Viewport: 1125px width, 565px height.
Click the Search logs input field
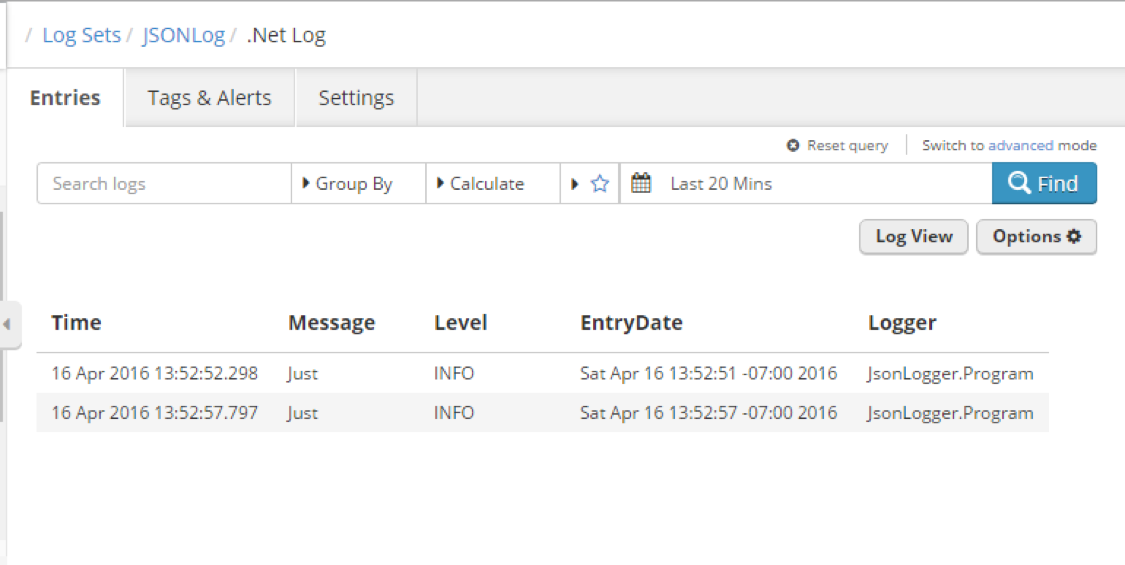click(x=164, y=184)
